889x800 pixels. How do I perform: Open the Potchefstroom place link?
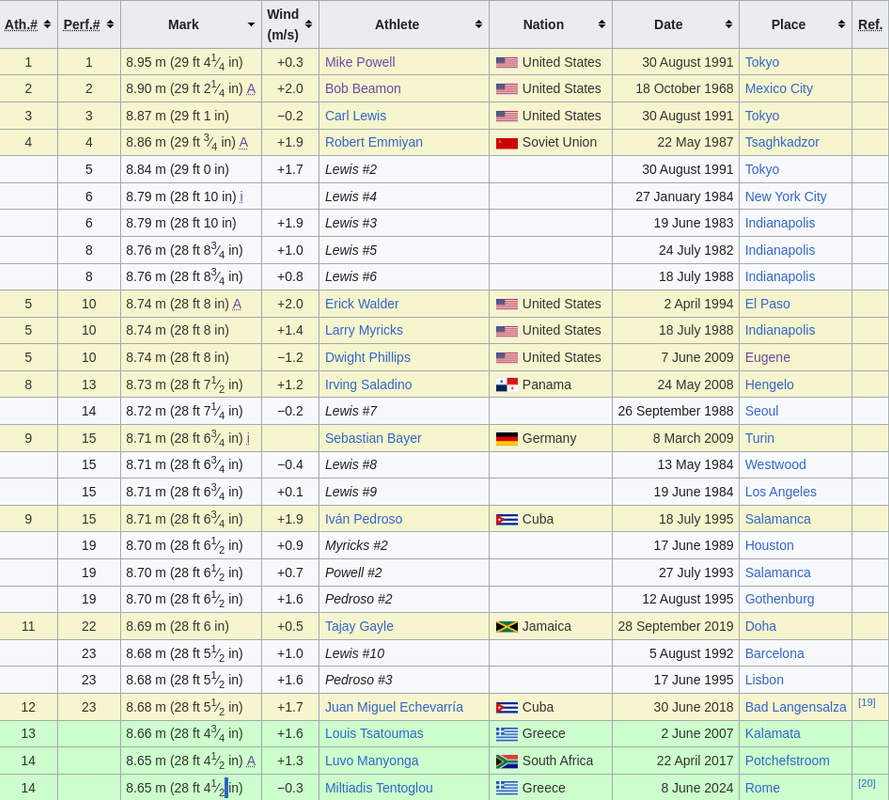(787, 761)
